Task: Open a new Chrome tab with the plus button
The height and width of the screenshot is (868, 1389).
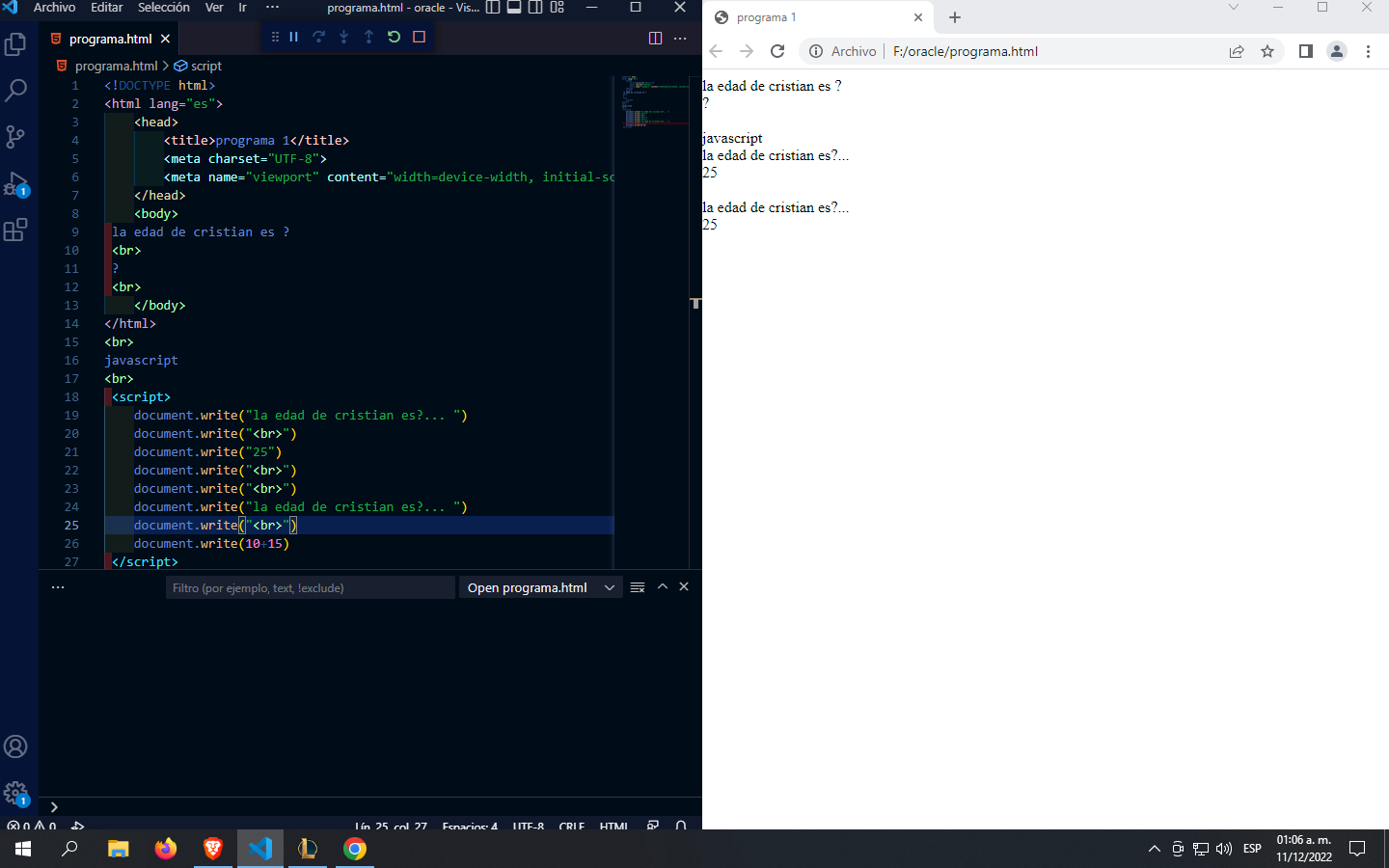Action: [955, 17]
